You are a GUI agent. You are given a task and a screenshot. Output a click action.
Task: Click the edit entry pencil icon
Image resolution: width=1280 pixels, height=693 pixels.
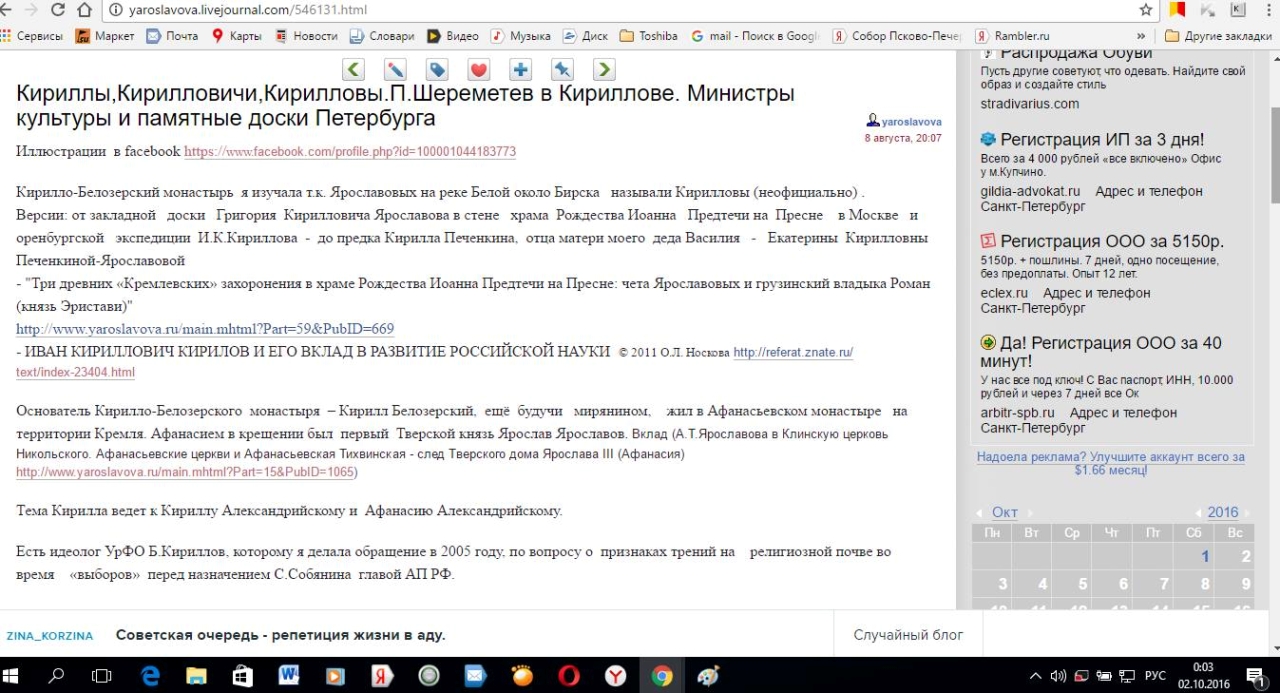[395, 70]
